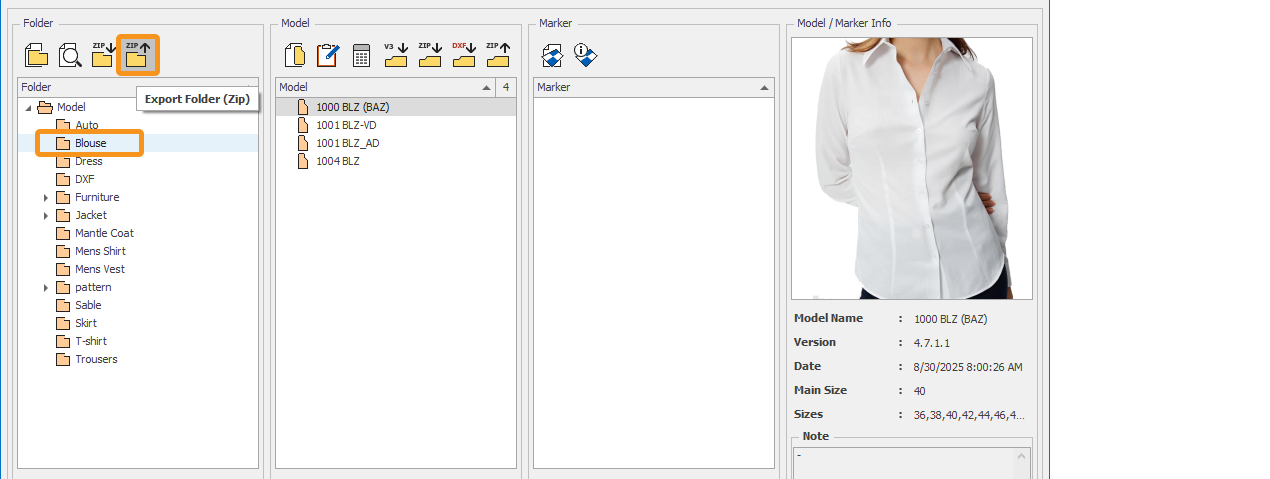Expand the pattern folder arrow
This screenshot has width=1270, height=479.
pos(46,288)
